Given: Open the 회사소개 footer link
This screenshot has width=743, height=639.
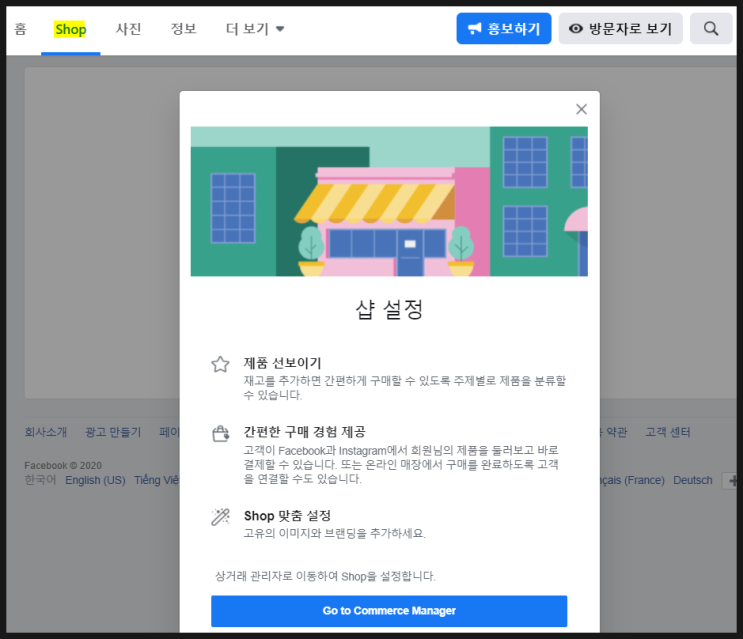Looking at the screenshot, I should tap(45, 432).
